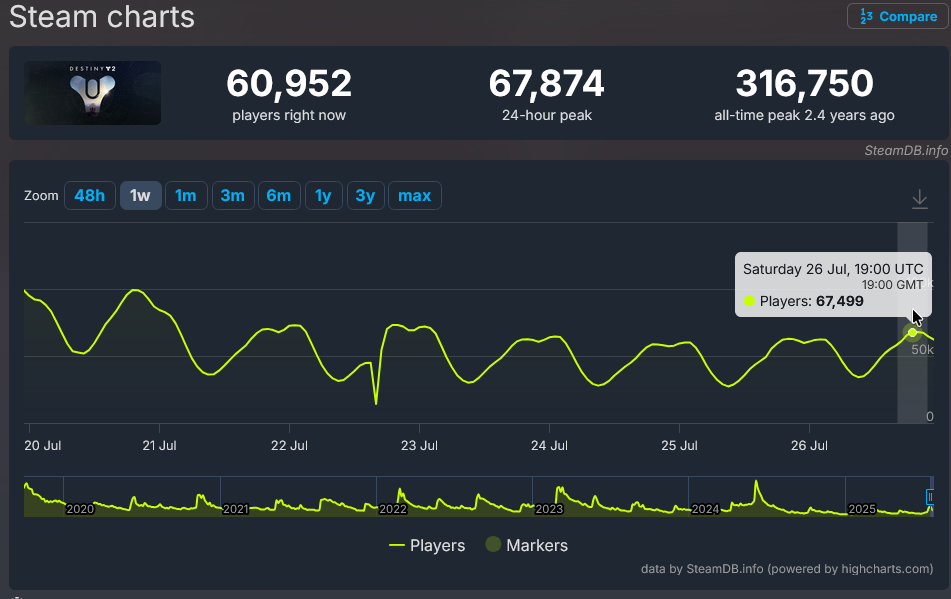Select the 1y zoom range
Viewport: 951px width, 599px height.
click(324, 195)
